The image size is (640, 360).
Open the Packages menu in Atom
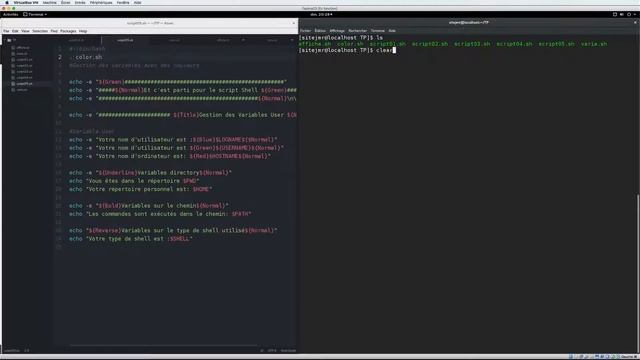tap(68, 31)
